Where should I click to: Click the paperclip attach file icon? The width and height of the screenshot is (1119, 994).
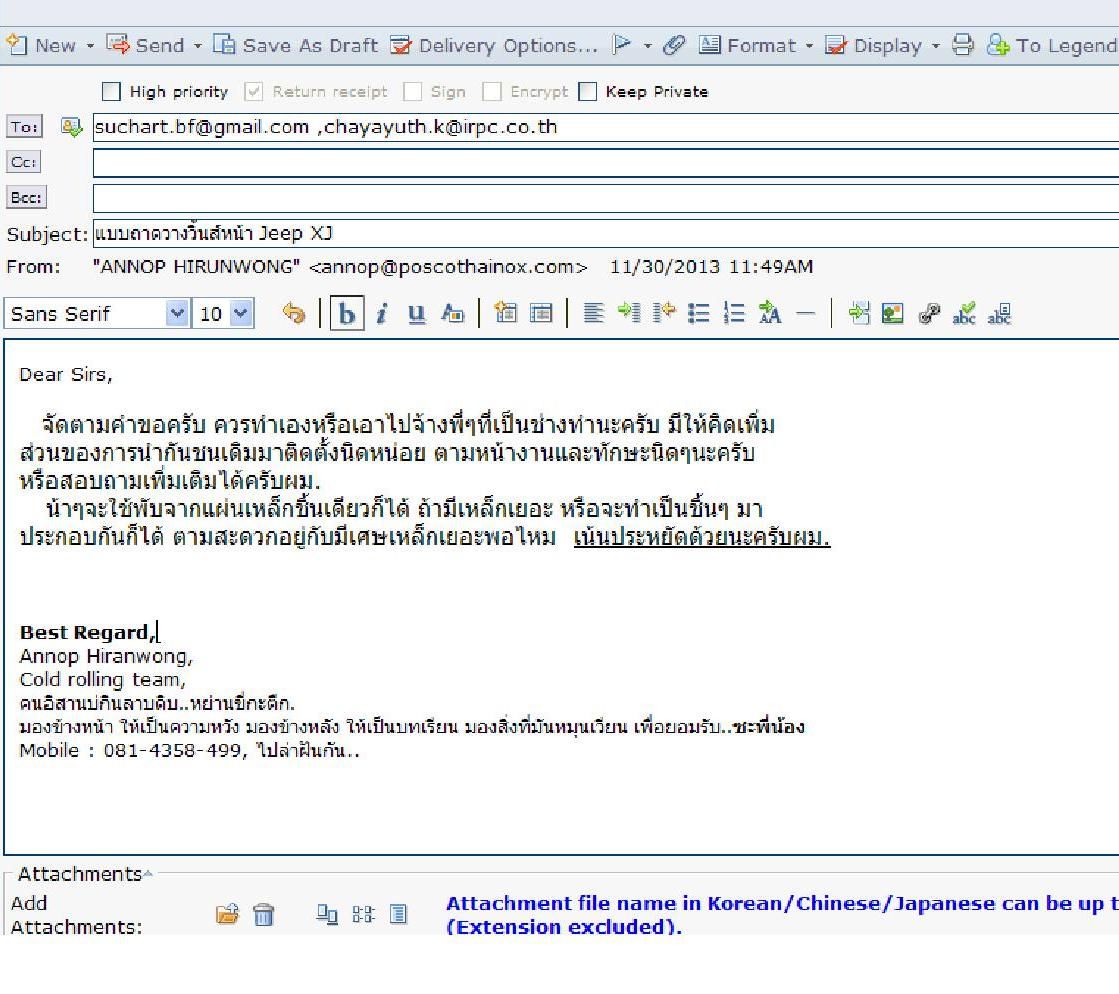677,46
